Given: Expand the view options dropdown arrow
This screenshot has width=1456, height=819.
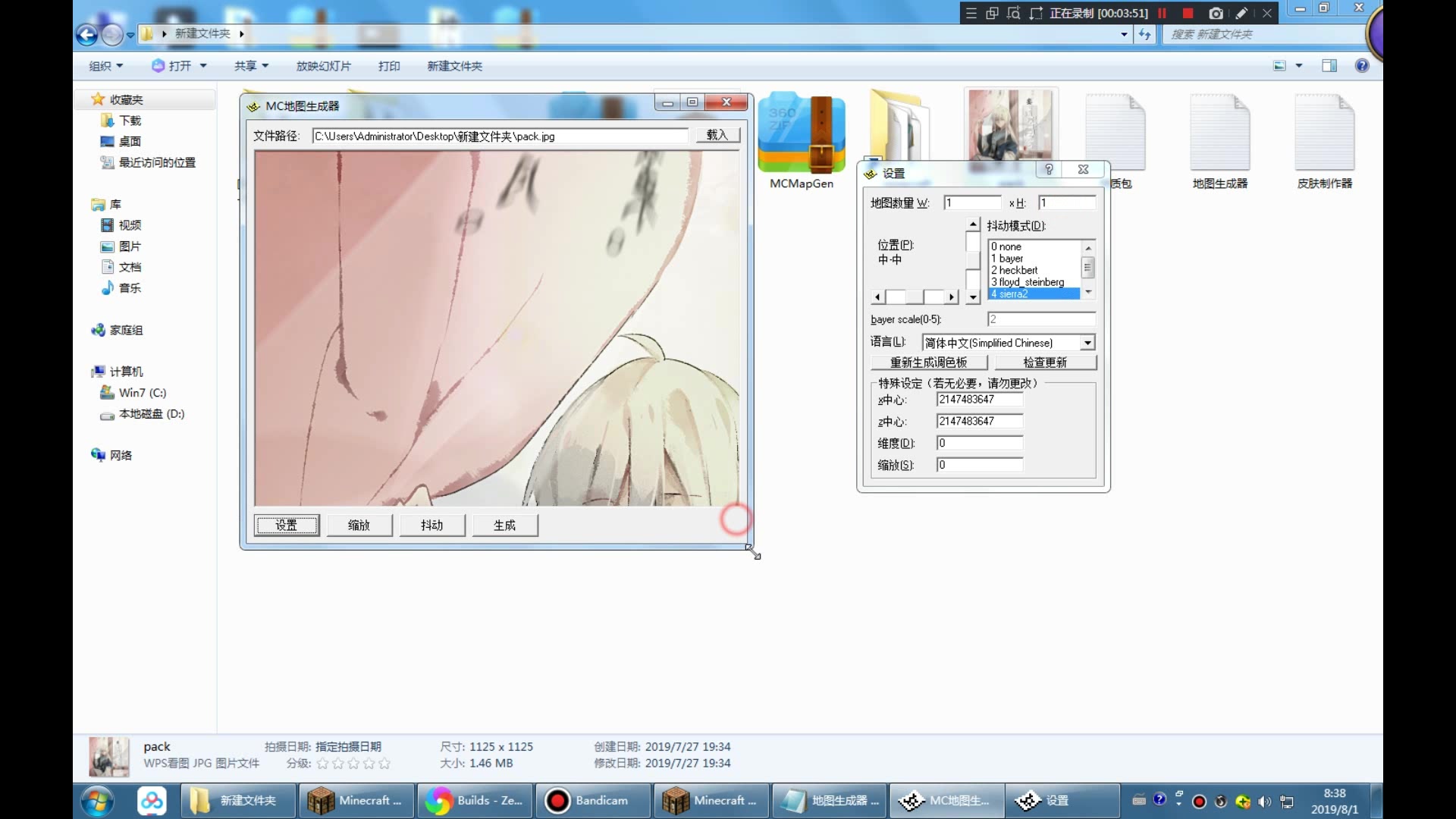Looking at the screenshot, I should (1299, 66).
